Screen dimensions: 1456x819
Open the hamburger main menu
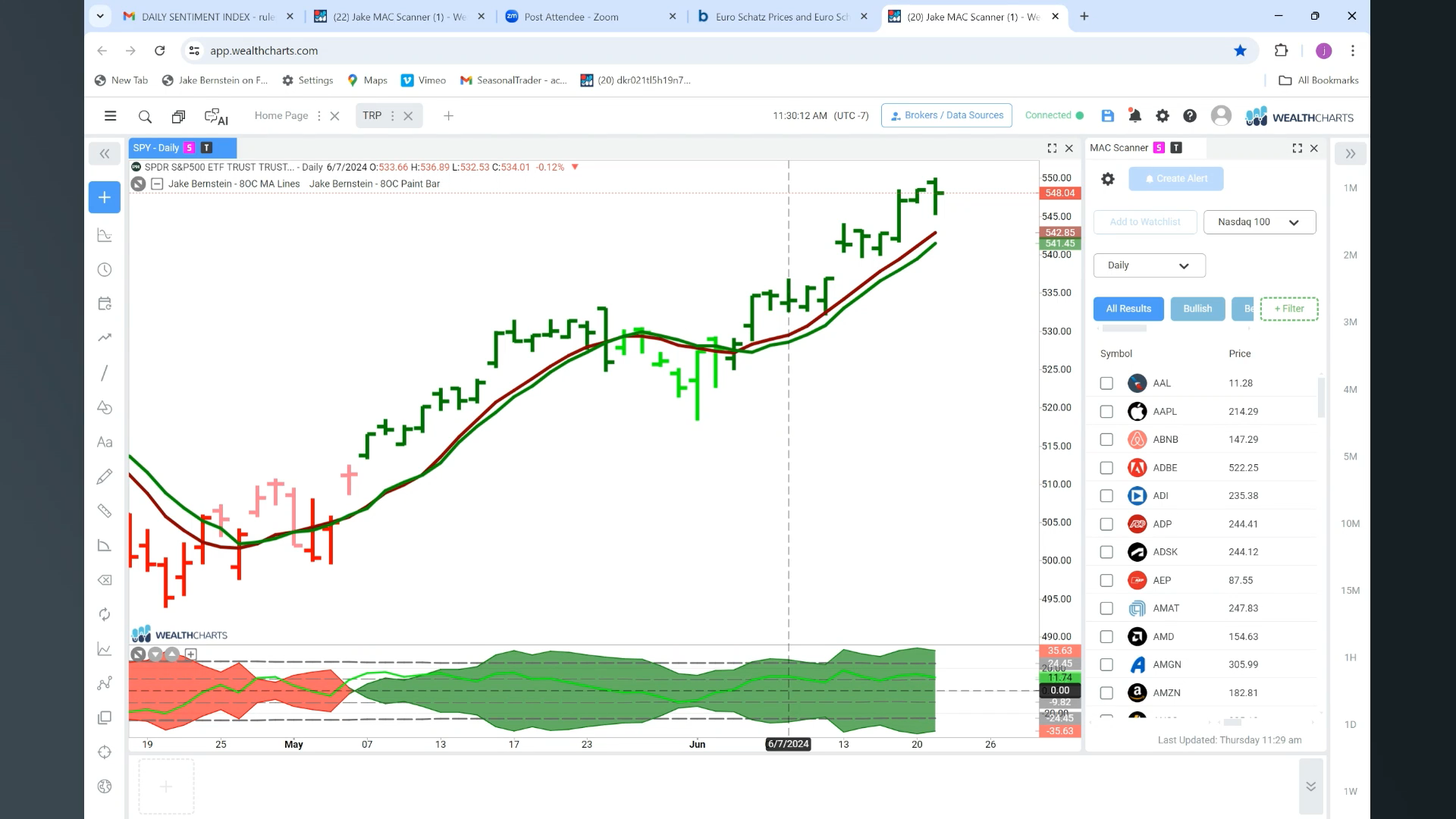click(110, 116)
